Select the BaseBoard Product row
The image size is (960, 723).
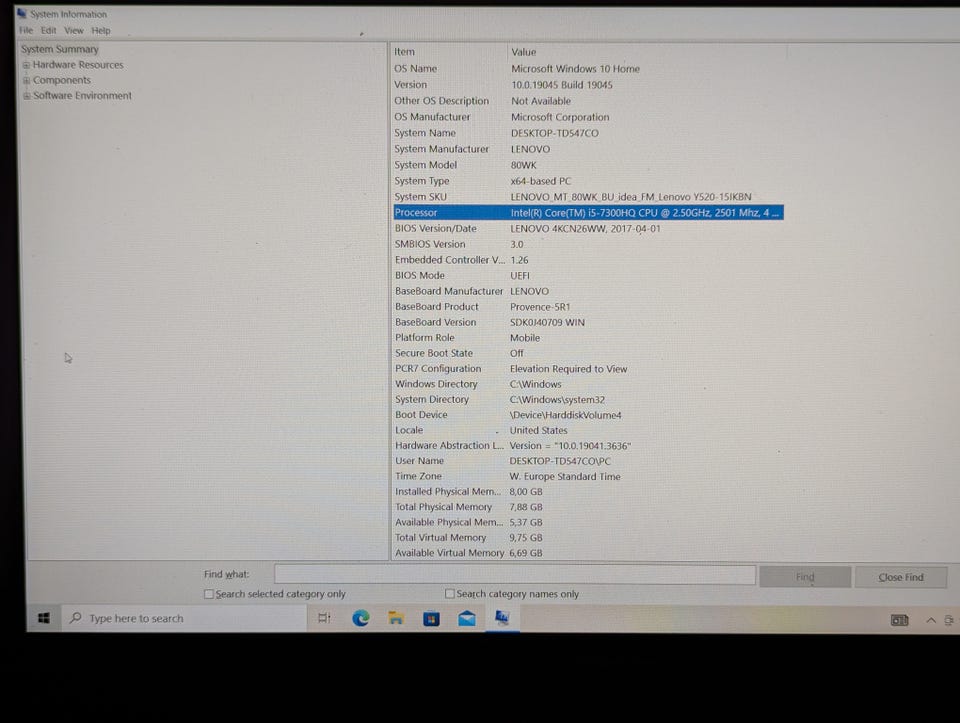coord(588,307)
